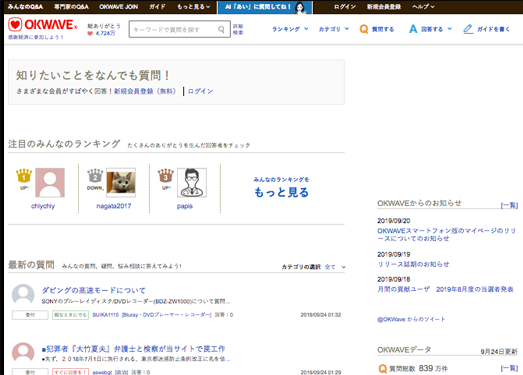Viewport: 523px width, 375px height.
Task: Click the red heart thanks counter
Action: click(90, 33)
